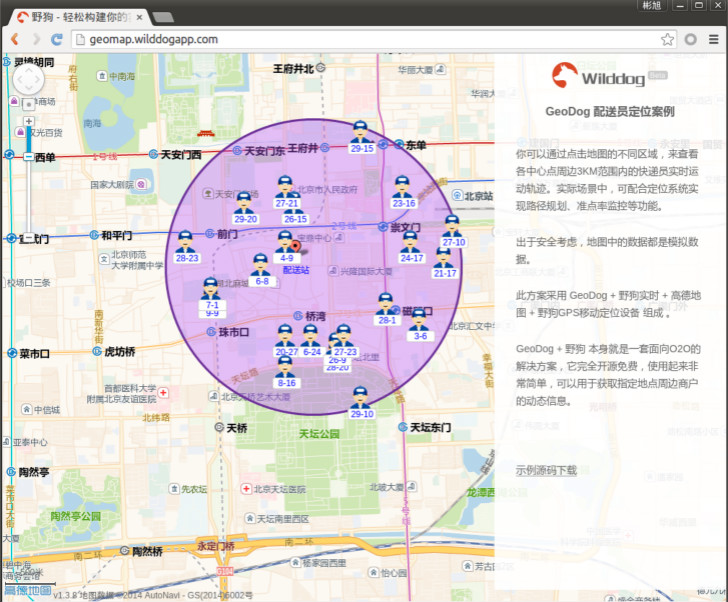Click the 天安门西 subway station label
The height and width of the screenshot is (602, 728).
click(181, 155)
